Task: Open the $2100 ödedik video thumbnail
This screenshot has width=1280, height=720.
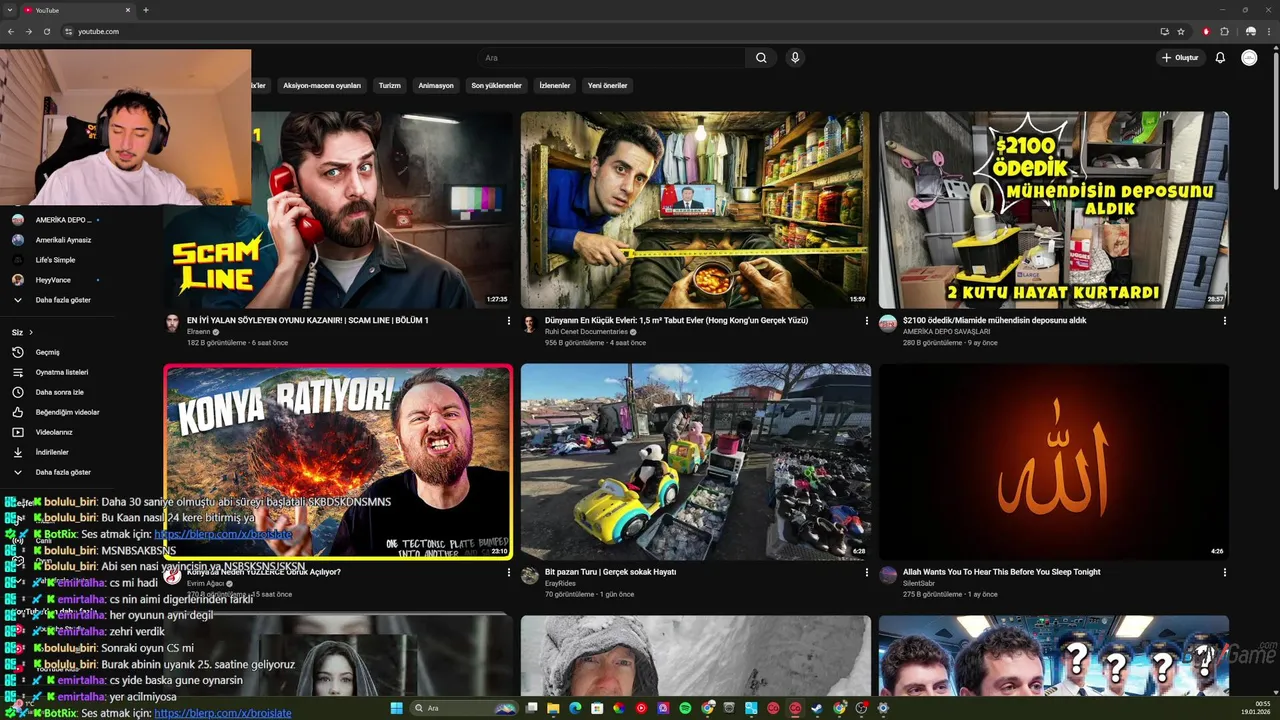Action: click(x=1054, y=210)
